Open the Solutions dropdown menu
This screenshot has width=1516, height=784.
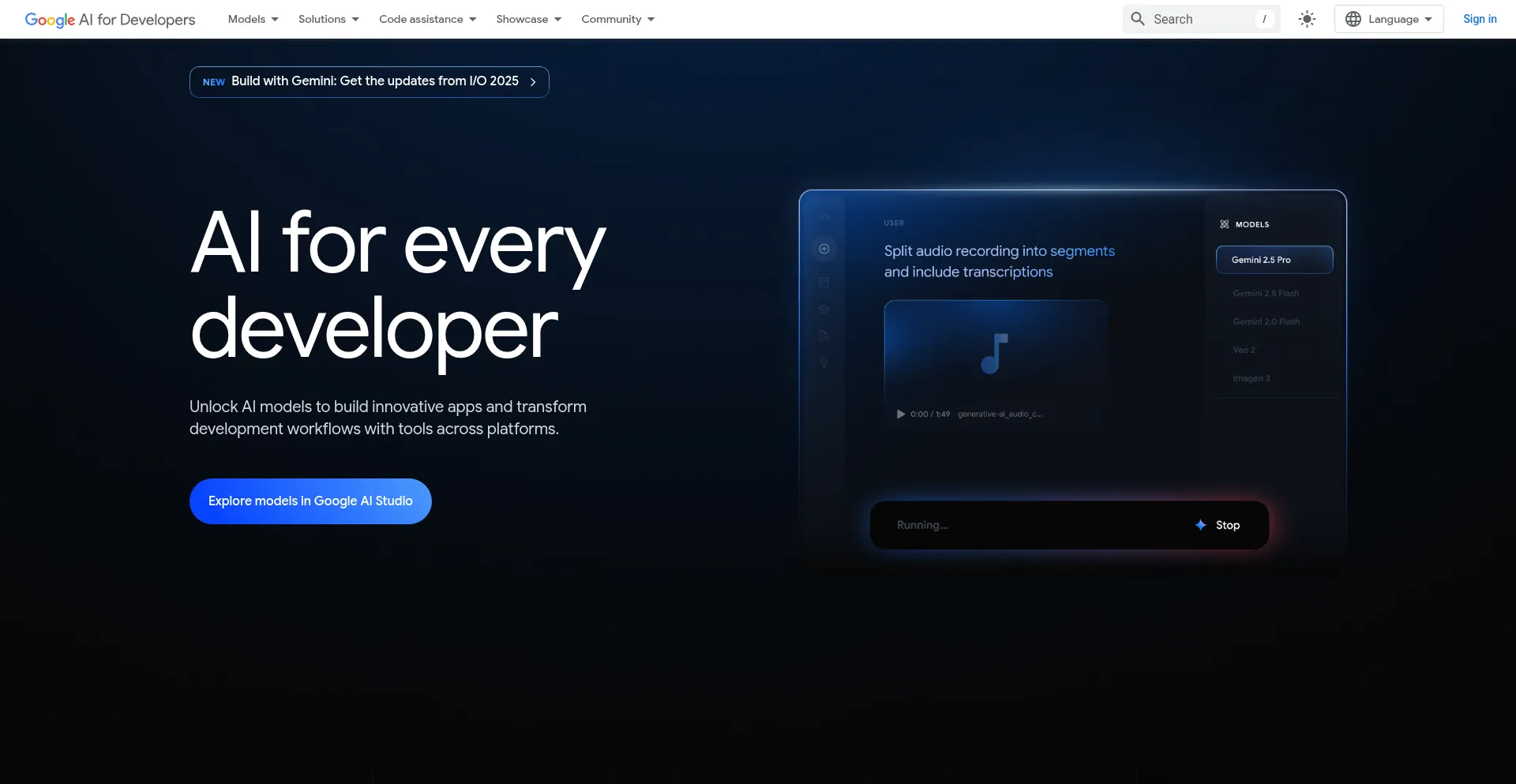click(328, 19)
